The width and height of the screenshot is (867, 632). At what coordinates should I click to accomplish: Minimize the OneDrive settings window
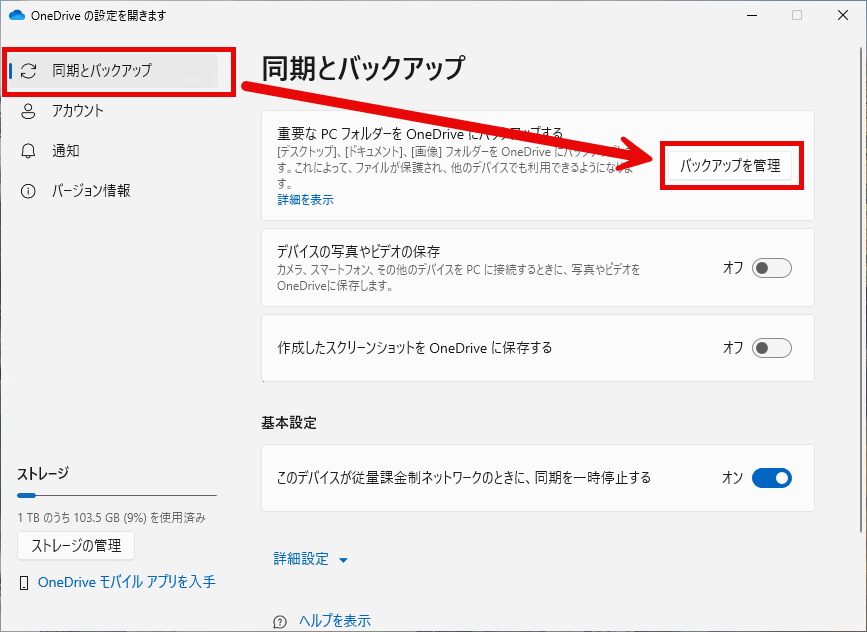coord(752,15)
